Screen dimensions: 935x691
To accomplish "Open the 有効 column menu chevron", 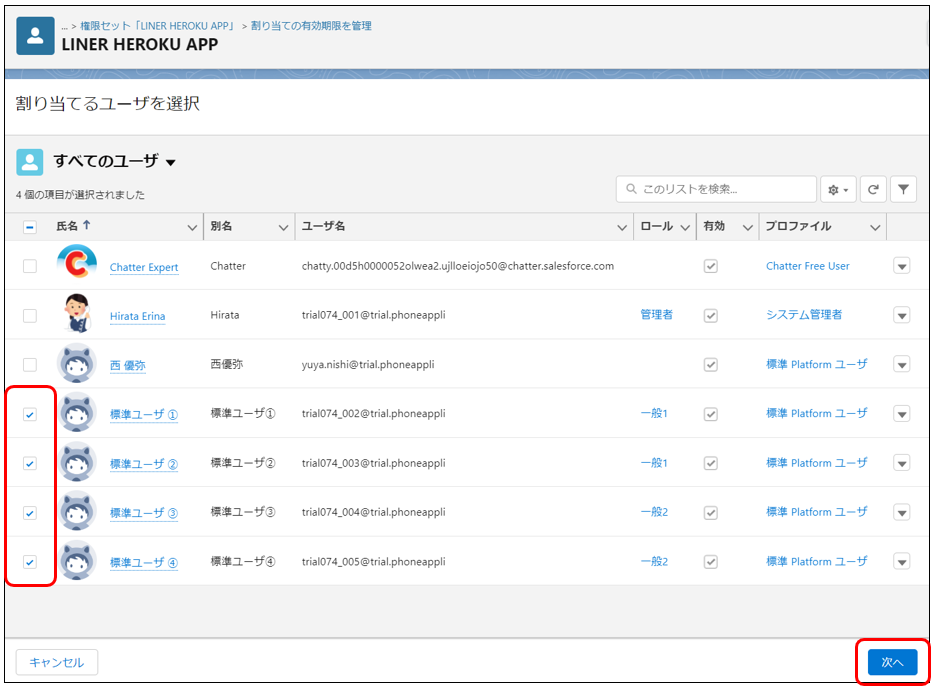I will click(748, 228).
